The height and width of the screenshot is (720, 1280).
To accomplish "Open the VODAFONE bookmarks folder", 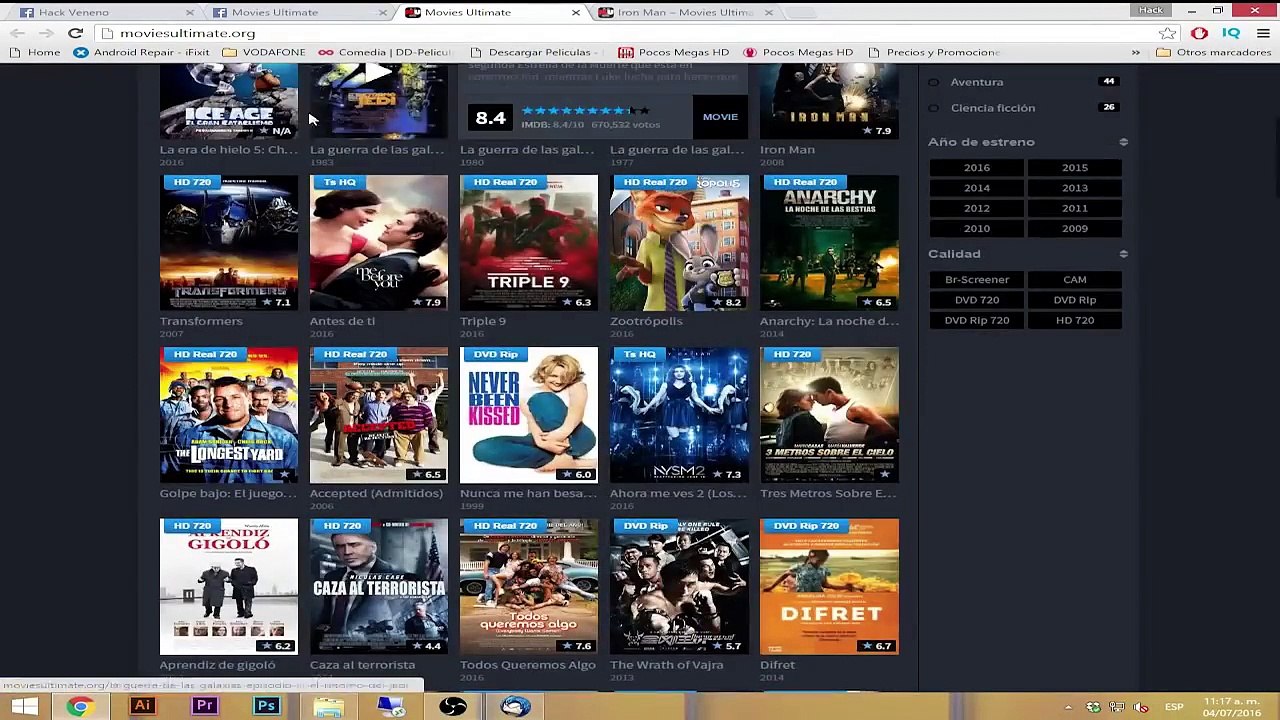I will pos(264,52).
